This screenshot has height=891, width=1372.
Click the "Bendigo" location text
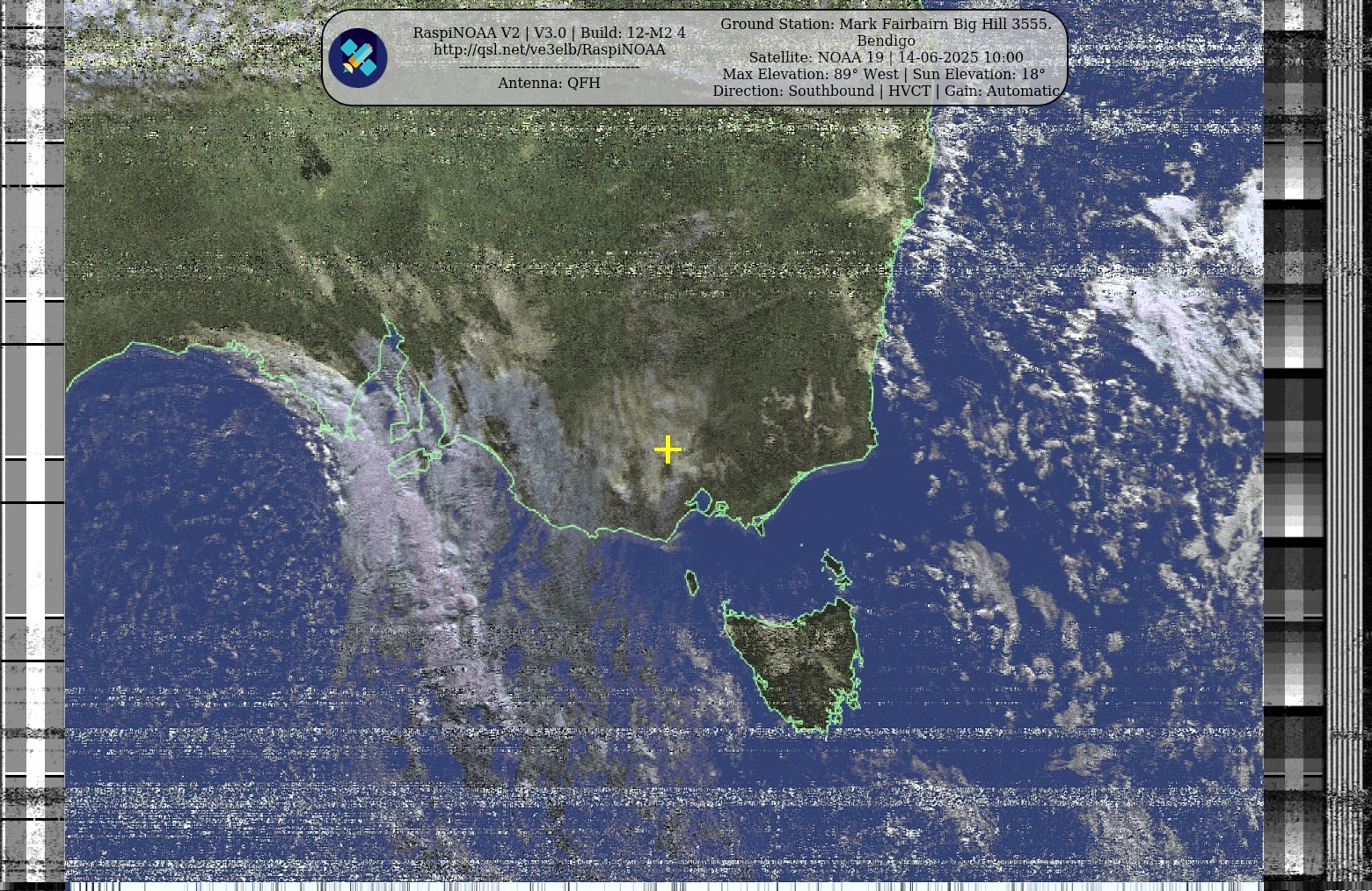(886, 40)
